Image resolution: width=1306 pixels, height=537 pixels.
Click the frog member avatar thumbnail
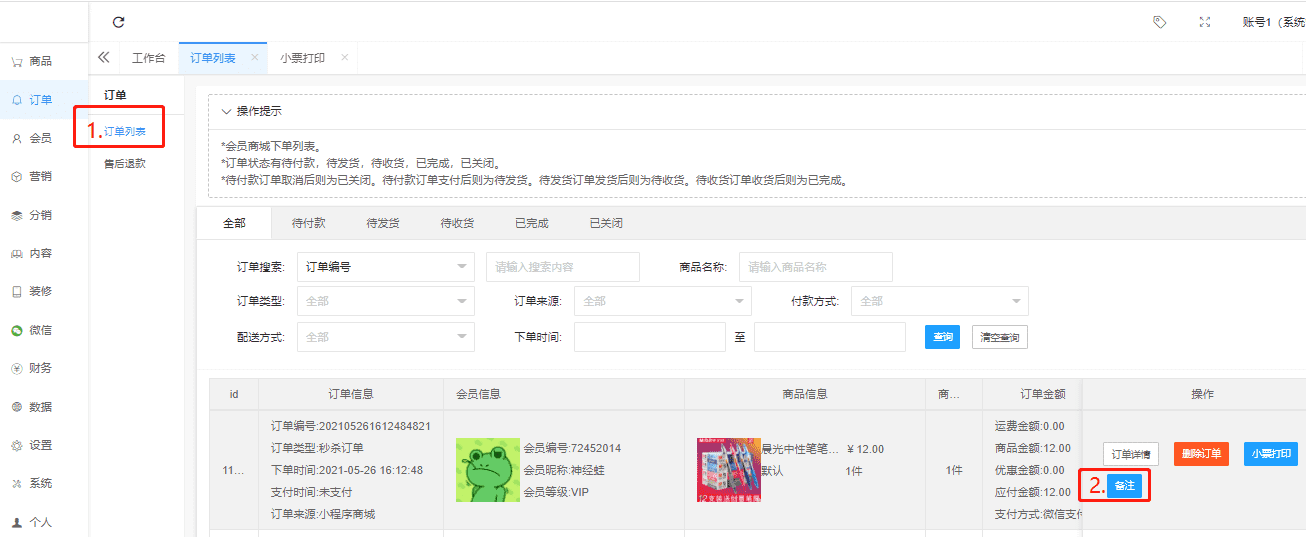pos(487,470)
